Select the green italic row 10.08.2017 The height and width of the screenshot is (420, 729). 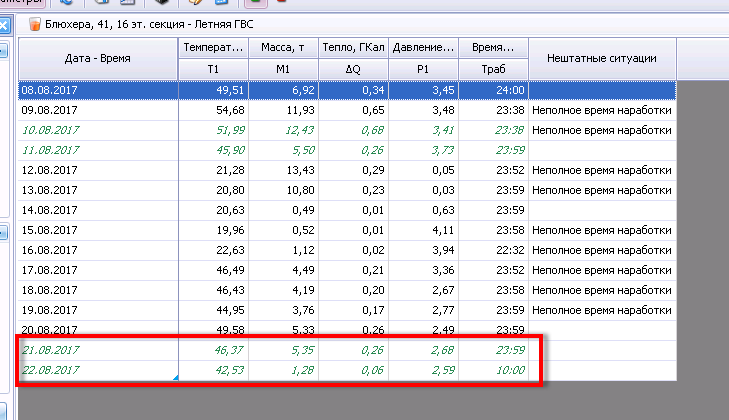(x=347, y=130)
